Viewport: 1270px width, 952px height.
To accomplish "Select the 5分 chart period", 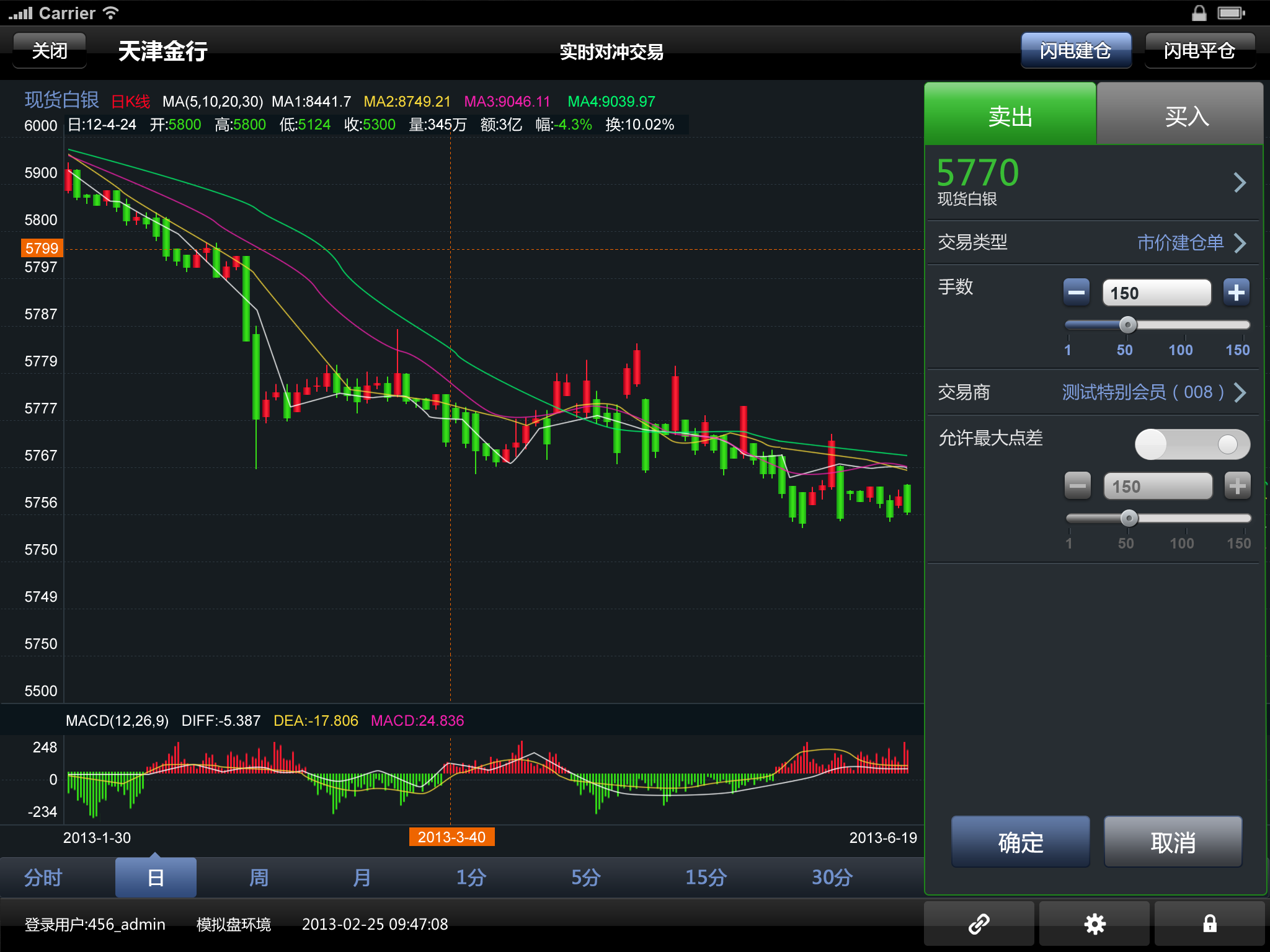I will pos(586,878).
